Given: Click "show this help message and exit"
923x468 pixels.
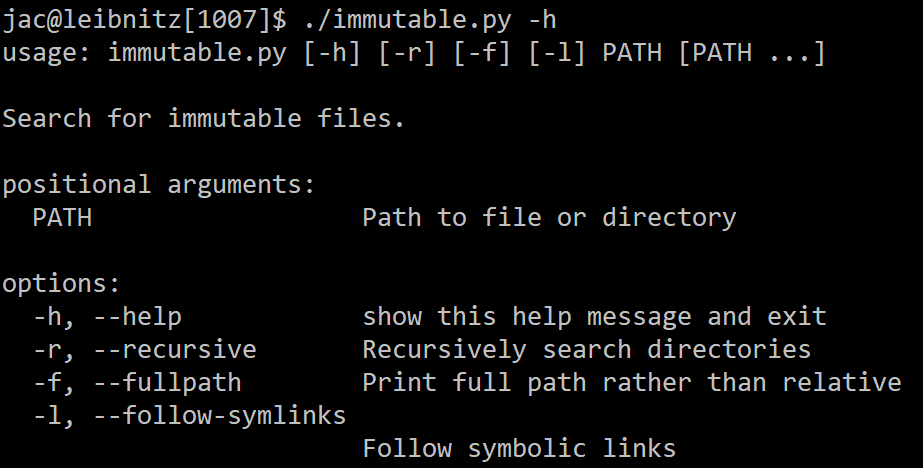Looking at the screenshot, I should pyautogui.click(x=594, y=316).
